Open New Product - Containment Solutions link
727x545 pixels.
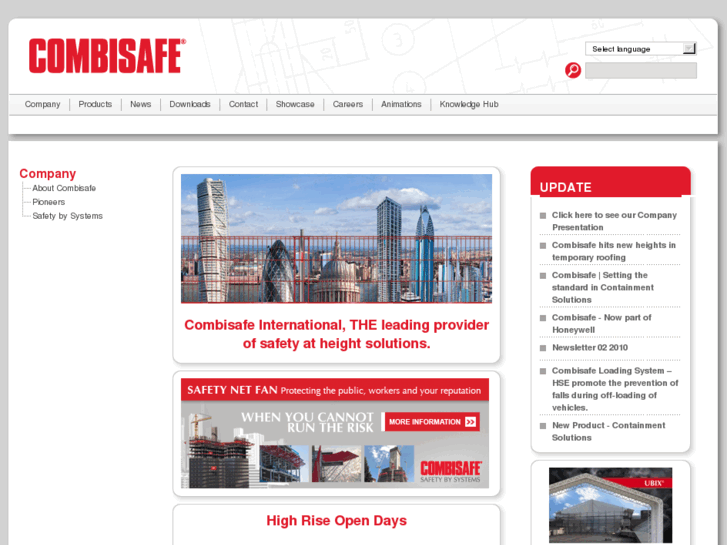point(608,431)
